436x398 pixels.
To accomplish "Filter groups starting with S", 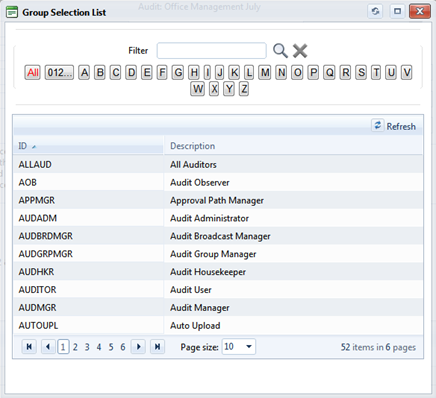I will coord(361,72).
